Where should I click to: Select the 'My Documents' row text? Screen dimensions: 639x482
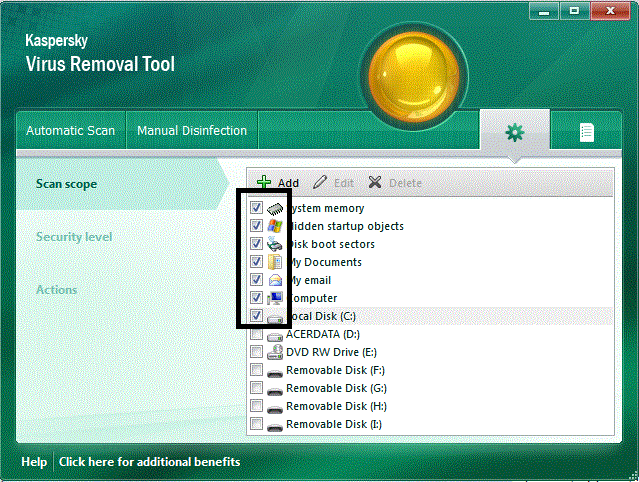tap(324, 262)
